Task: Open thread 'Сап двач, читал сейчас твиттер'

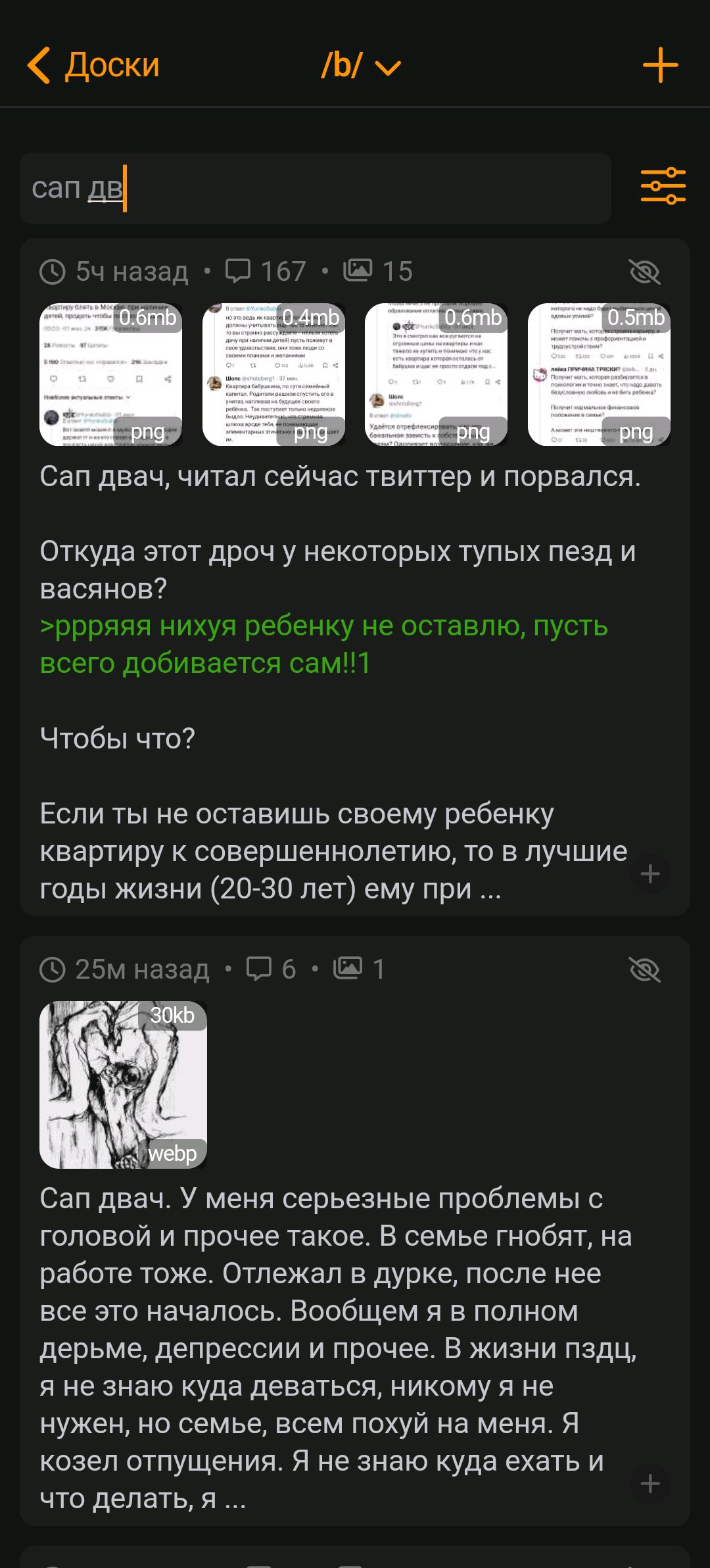Action: tap(340, 476)
